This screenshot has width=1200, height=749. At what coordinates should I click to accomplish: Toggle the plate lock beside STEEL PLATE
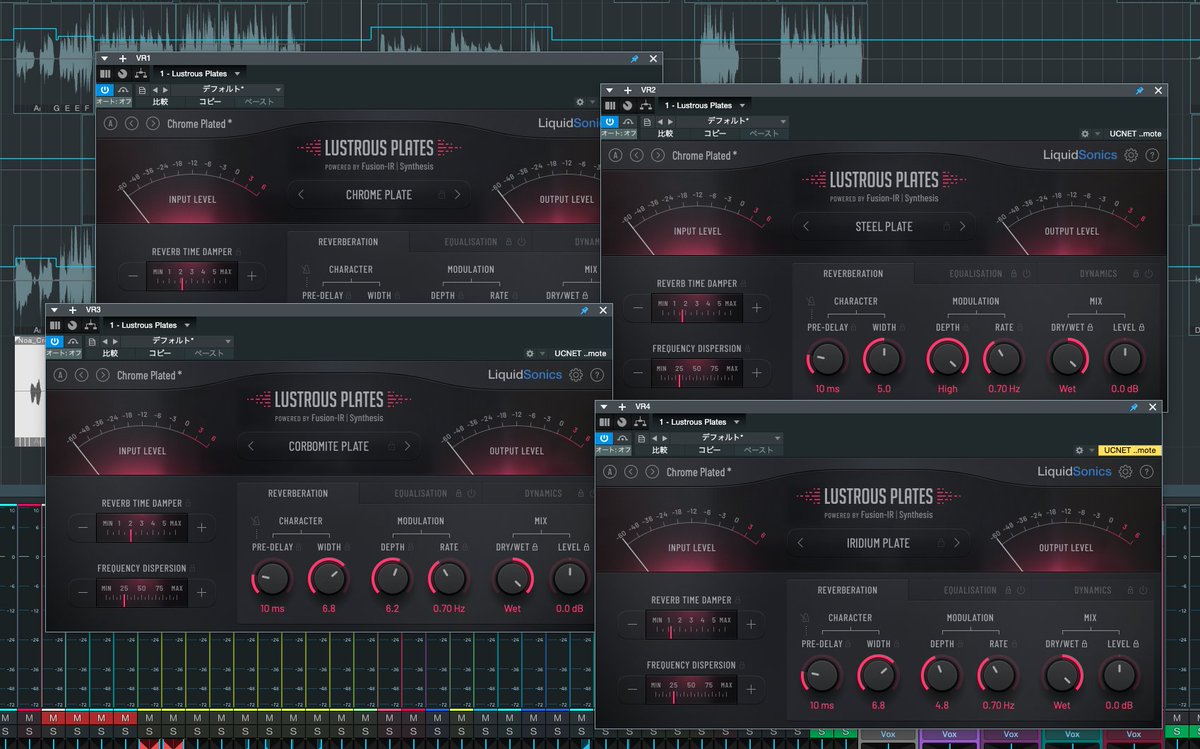pos(946,226)
